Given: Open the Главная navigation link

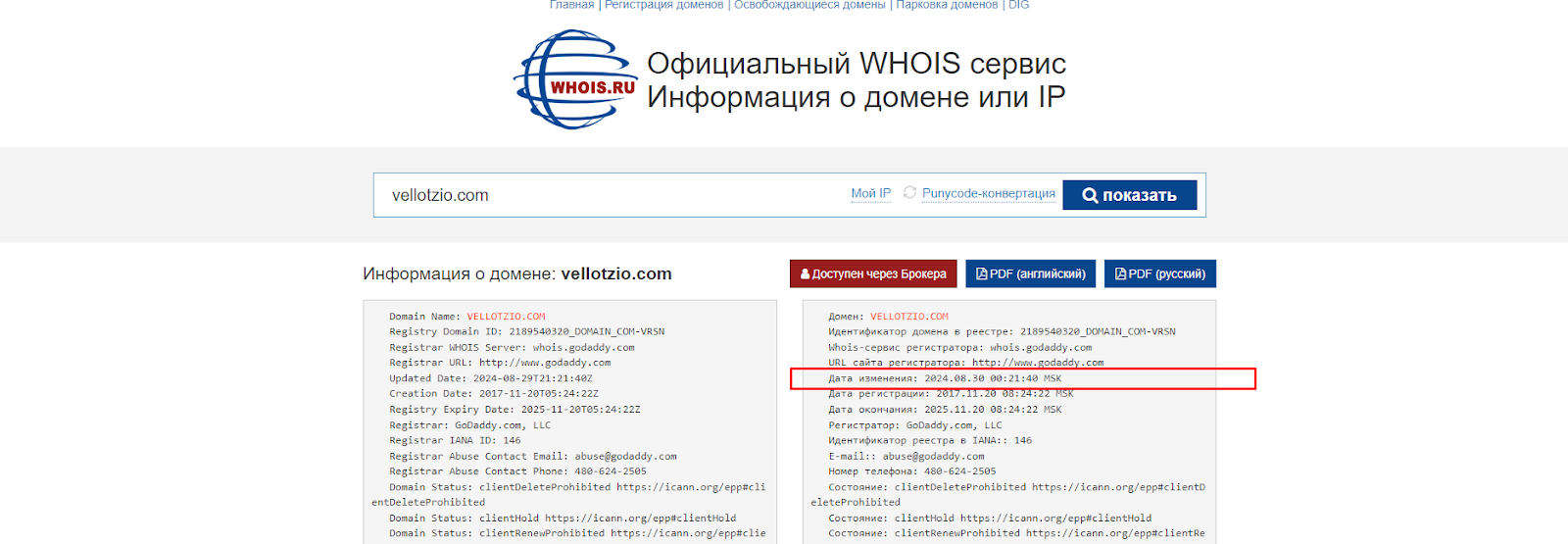Looking at the screenshot, I should click(571, 5).
